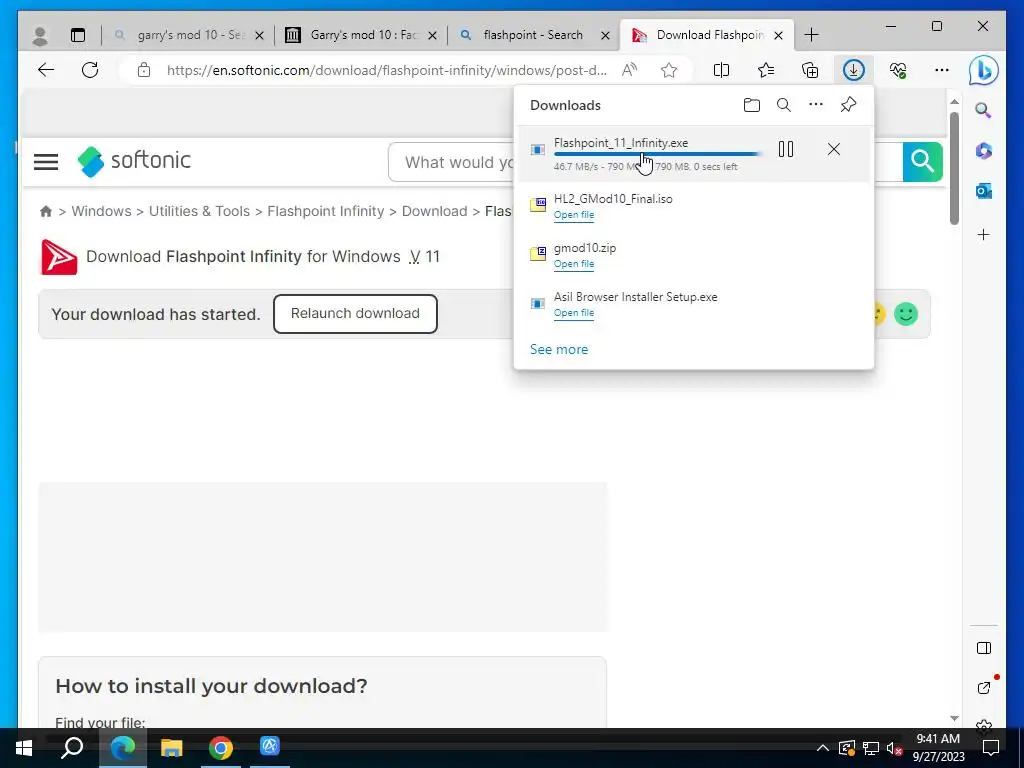This screenshot has height=768, width=1024.
Task: Close the flashpoint - Search tab
Action: (x=605, y=35)
